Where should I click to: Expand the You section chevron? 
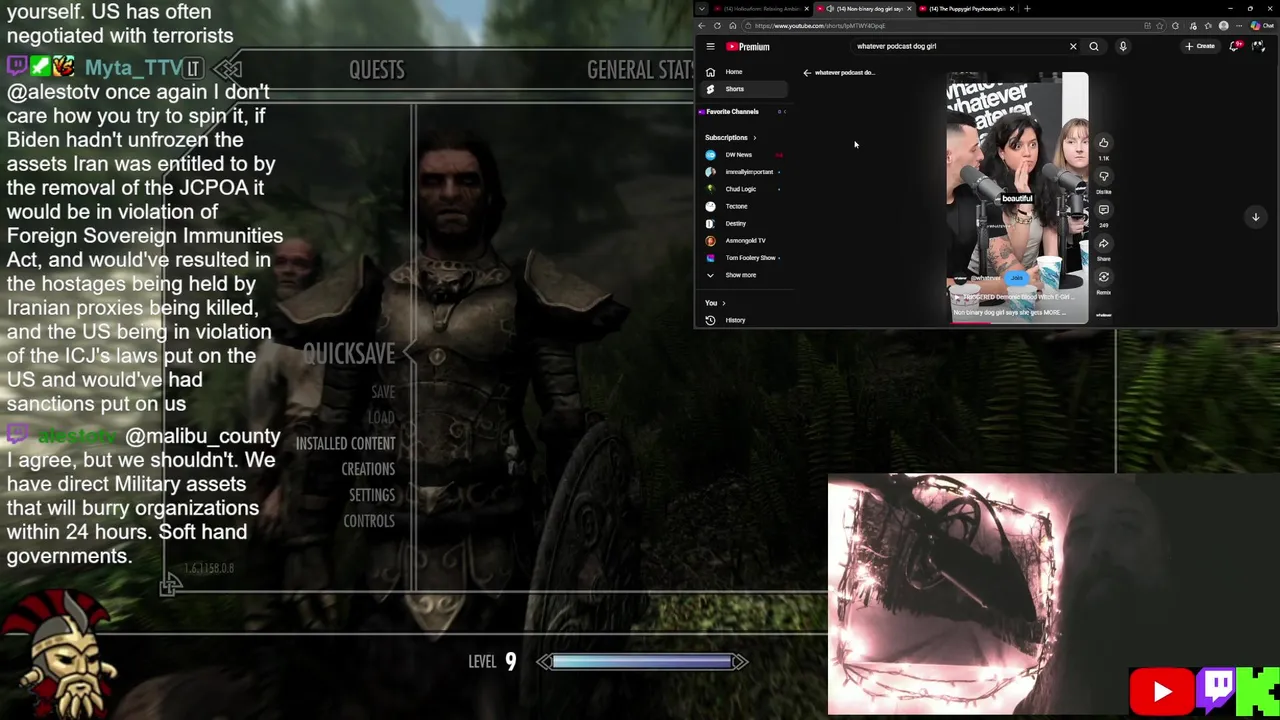(x=723, y=303)
